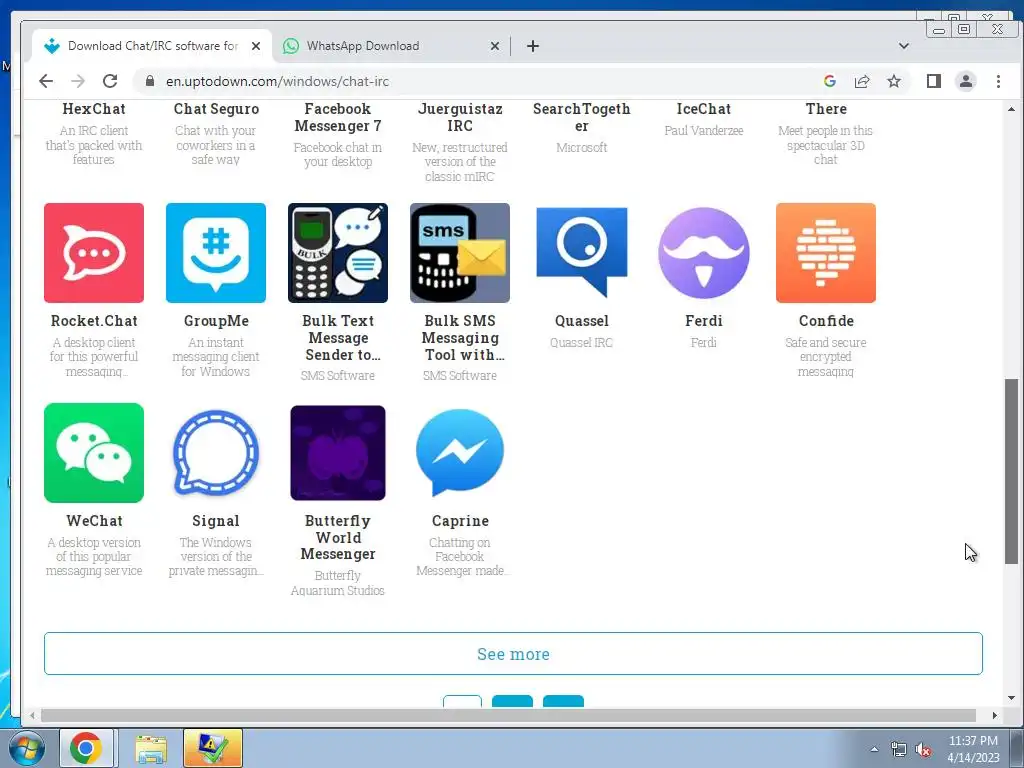Open the Butterfly World Messenger icon
1024x768 pixels.
[338, 453]
